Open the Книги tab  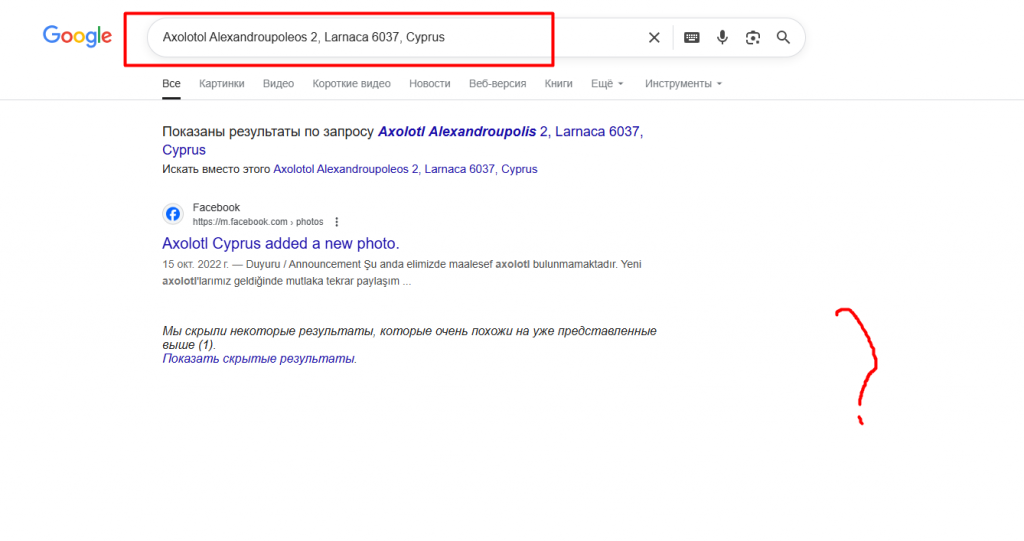click(x=558, y=84)
